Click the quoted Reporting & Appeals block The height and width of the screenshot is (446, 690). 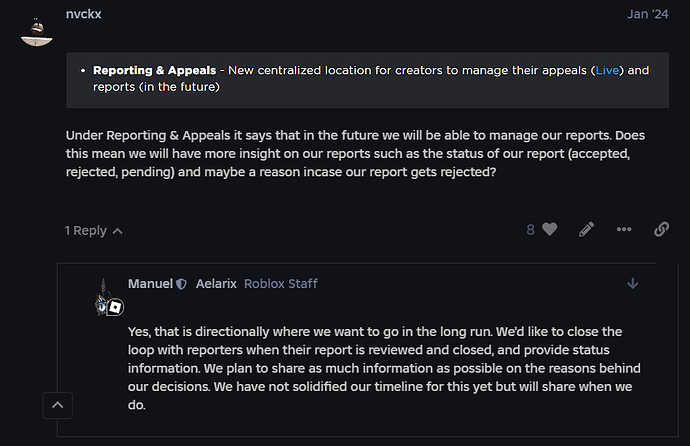[x=367, y=79]
